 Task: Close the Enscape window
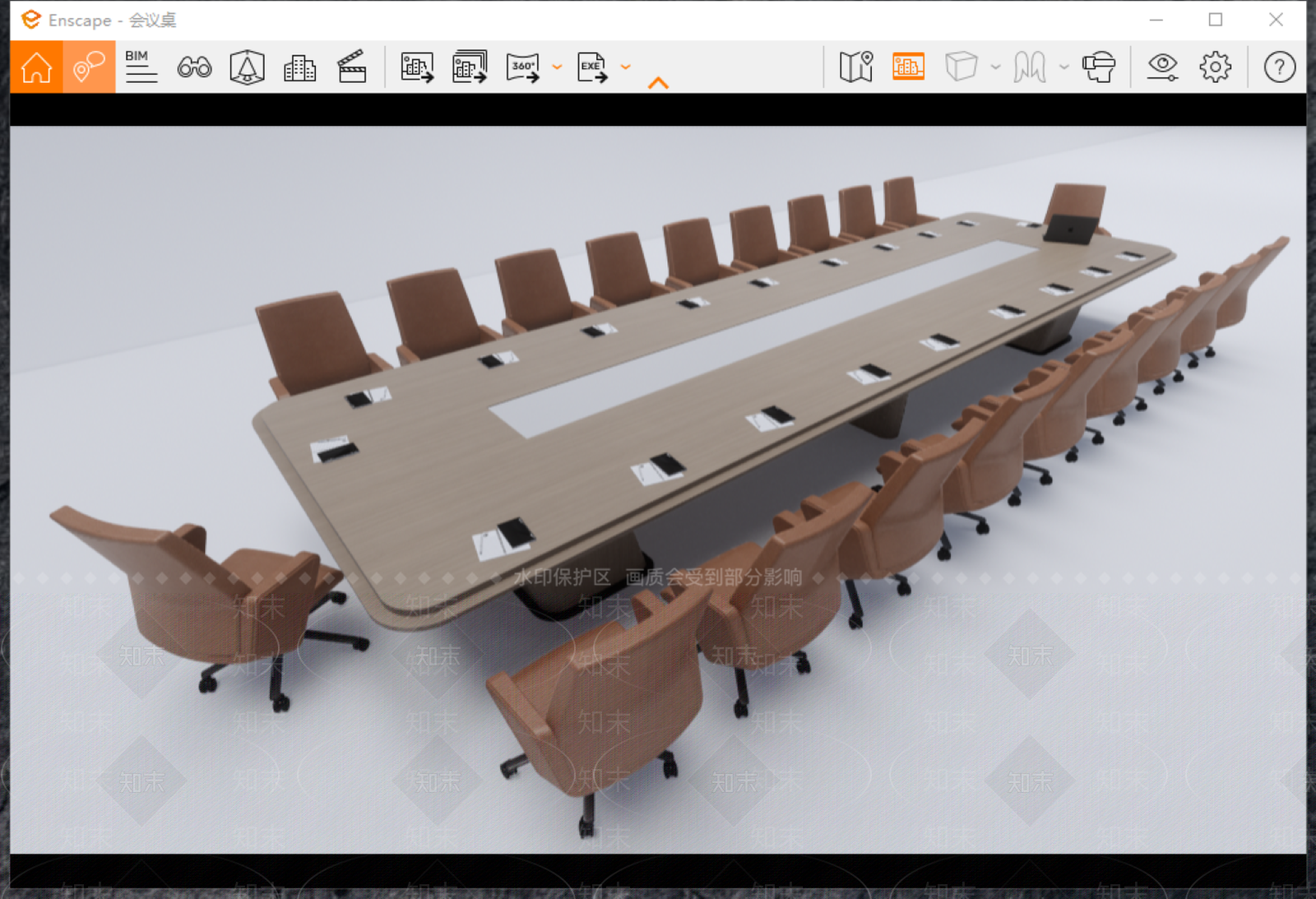coord(1276,20)
